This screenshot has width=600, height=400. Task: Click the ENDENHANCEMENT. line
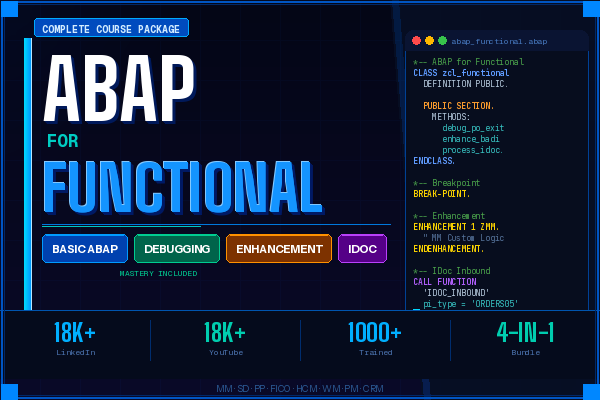point(449,249)
